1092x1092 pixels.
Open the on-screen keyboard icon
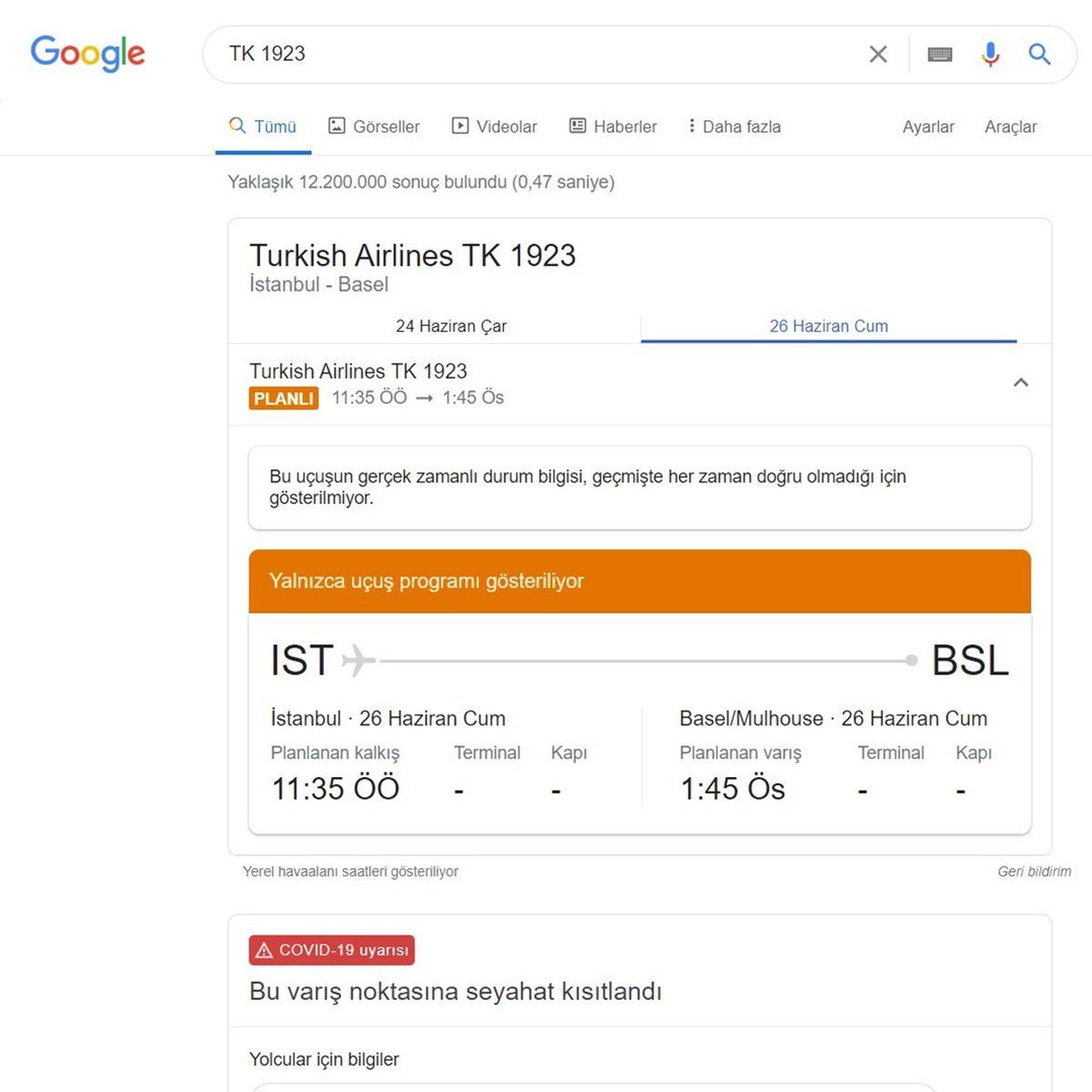click(x=939, y=55)
